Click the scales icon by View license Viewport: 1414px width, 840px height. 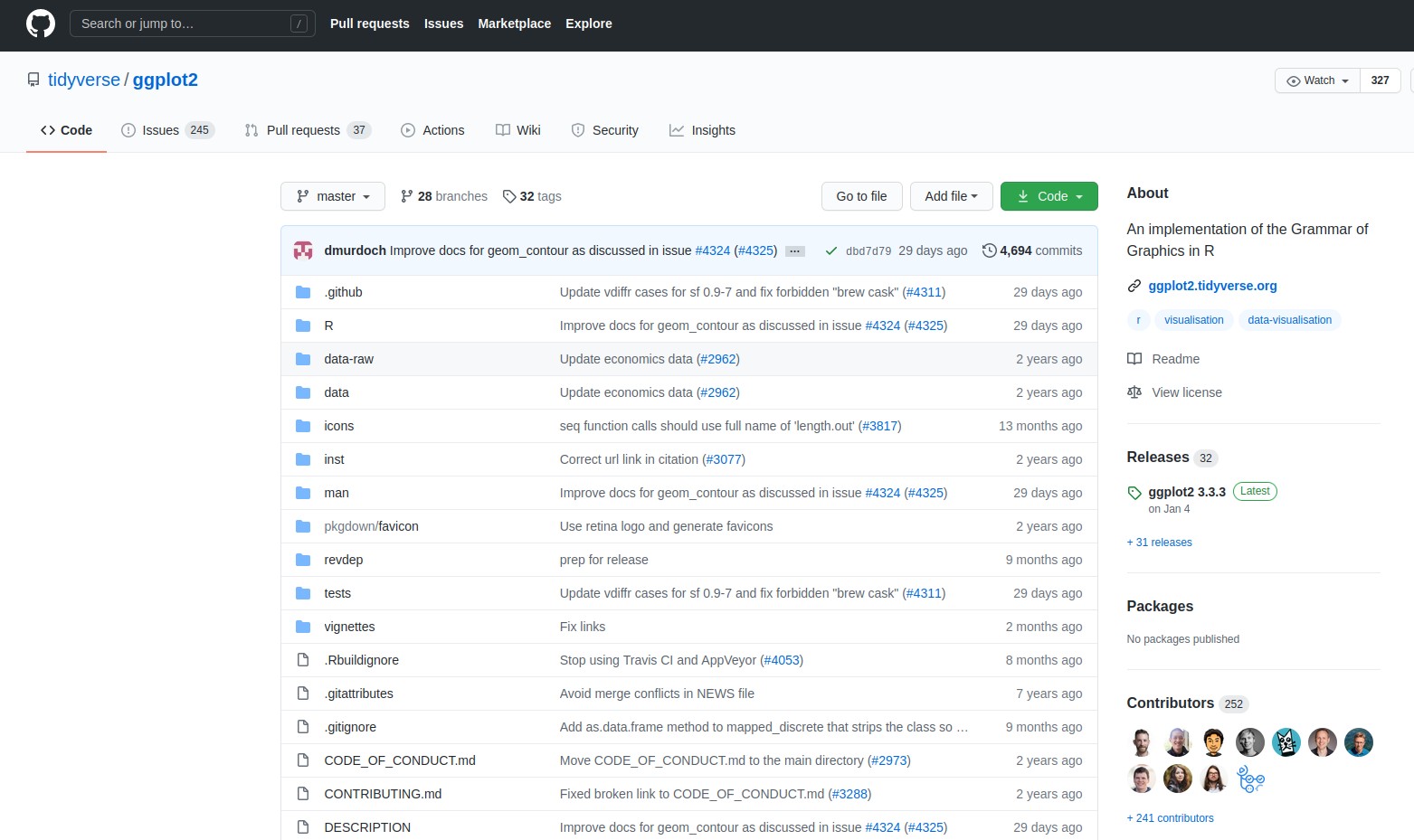1134,392
